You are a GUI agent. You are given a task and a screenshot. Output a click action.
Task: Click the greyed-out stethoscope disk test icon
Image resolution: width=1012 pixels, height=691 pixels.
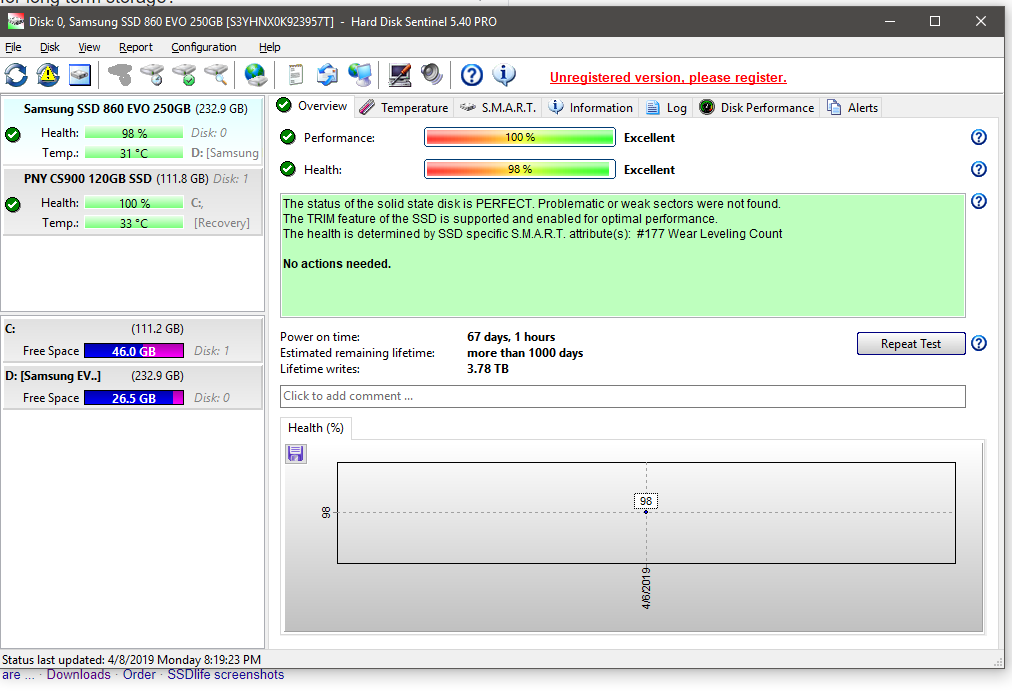click(x=120, y=75)
